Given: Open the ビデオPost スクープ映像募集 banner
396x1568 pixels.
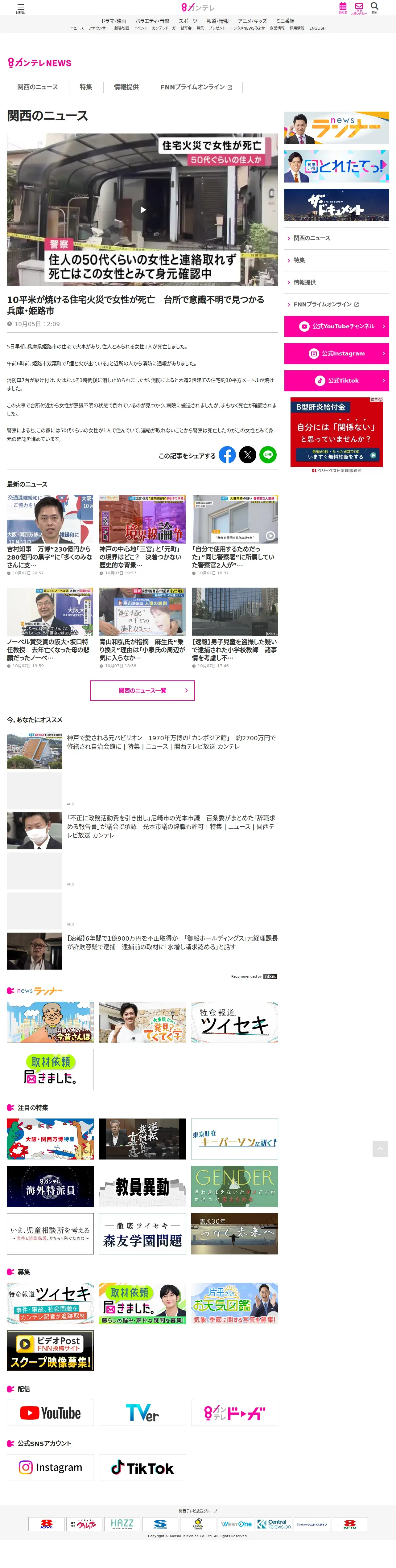Looking at the screenshot, I should (50, 1351).
